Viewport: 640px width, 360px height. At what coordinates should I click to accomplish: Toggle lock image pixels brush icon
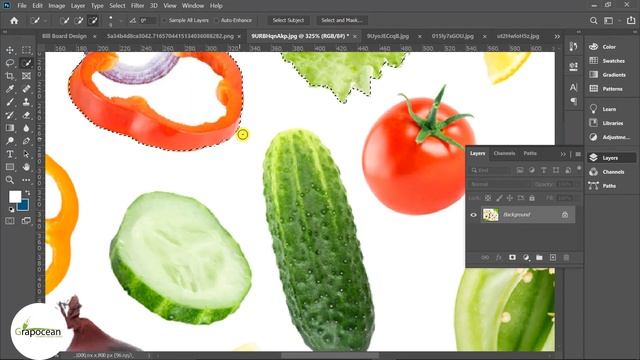(x=499, y=198)
